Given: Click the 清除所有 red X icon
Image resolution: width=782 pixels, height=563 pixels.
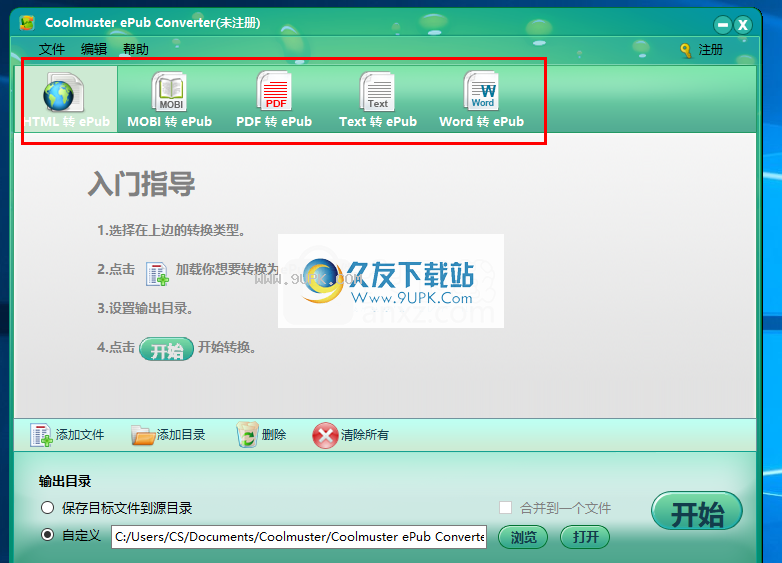Looking at the screenshot, I should (325, 435).
